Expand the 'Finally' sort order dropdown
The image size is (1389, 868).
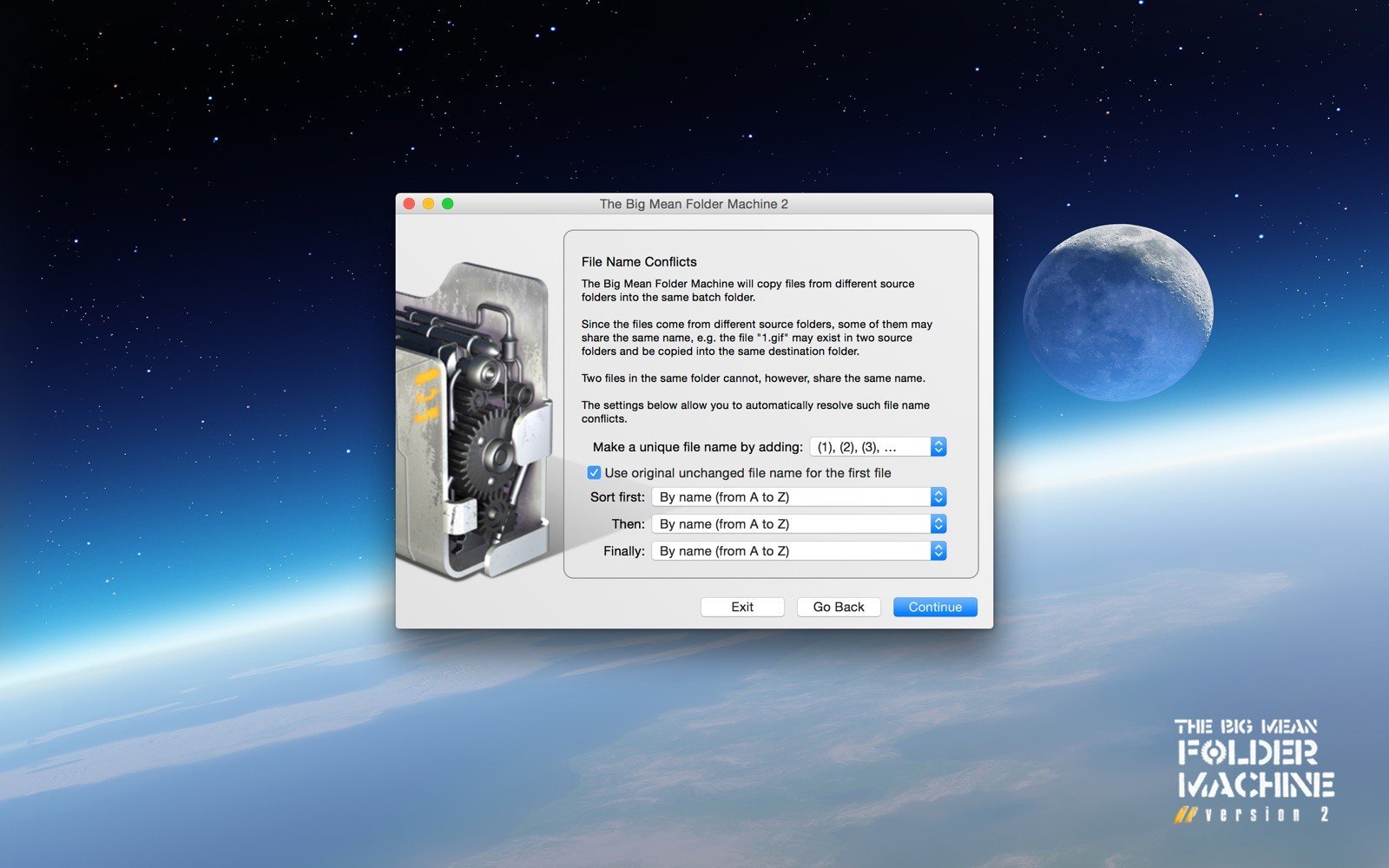799,551
